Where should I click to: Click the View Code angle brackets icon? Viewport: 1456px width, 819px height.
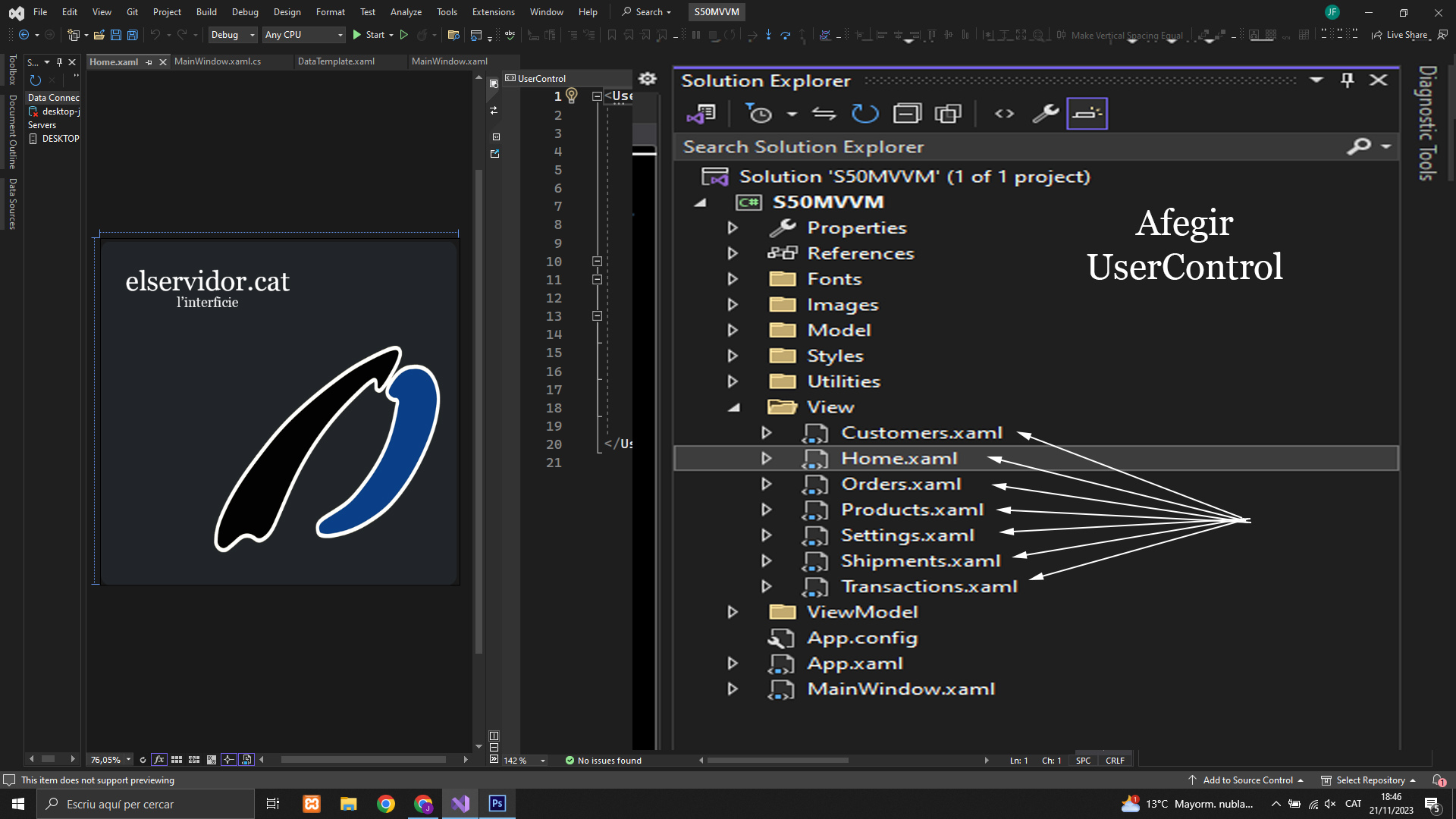(x=1004, y=114)
